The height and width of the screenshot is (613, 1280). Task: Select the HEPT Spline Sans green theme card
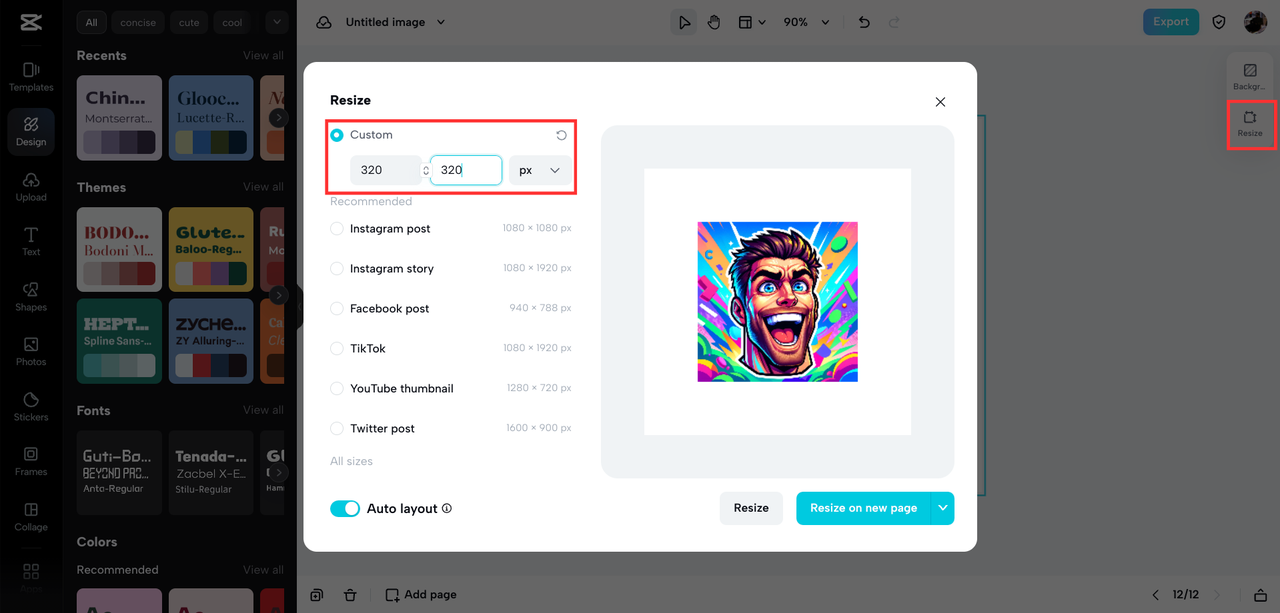(119, 340)
